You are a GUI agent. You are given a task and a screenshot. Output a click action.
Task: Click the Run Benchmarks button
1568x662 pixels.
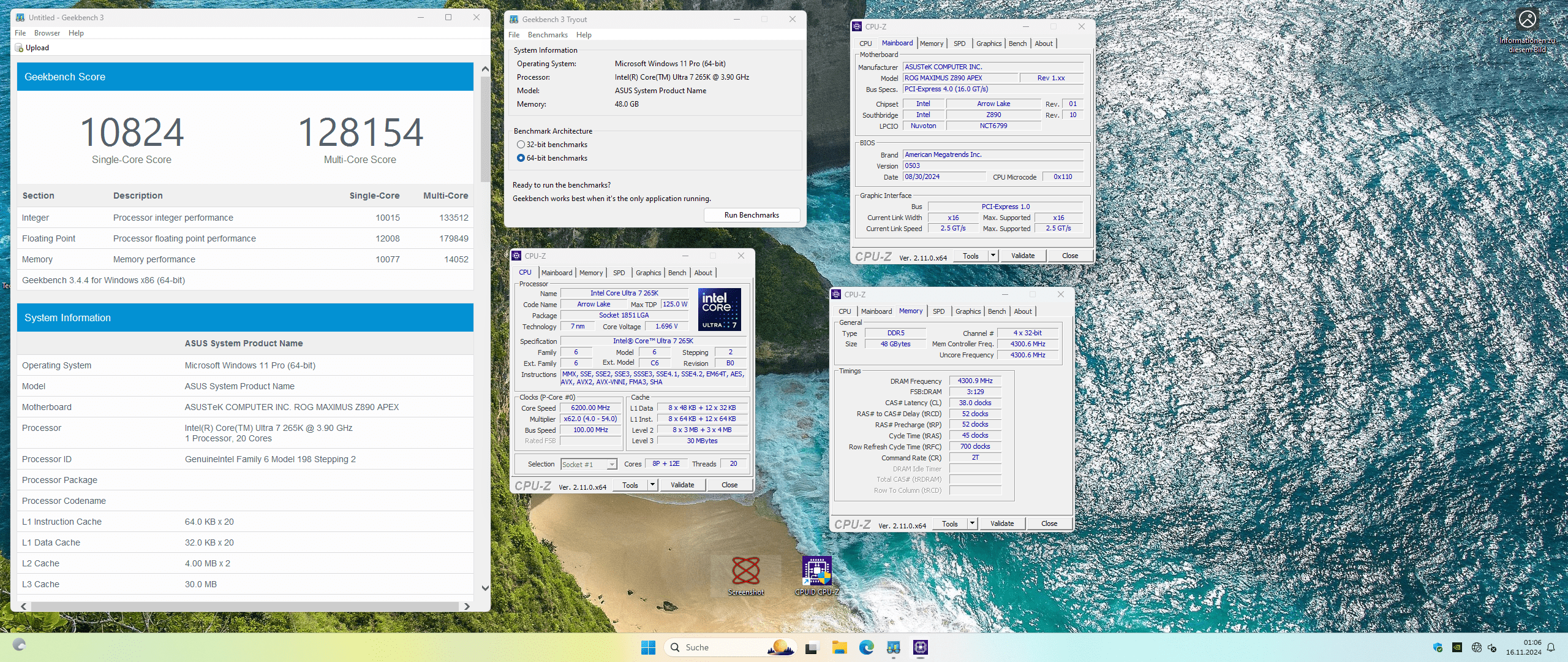(x=752, y=215)
